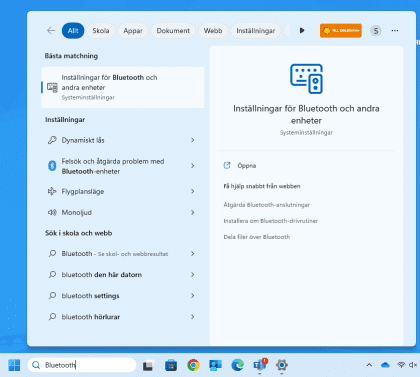Open the Settings gear in taskbar
The image size is (420, 377).
[x=282, y=365]
